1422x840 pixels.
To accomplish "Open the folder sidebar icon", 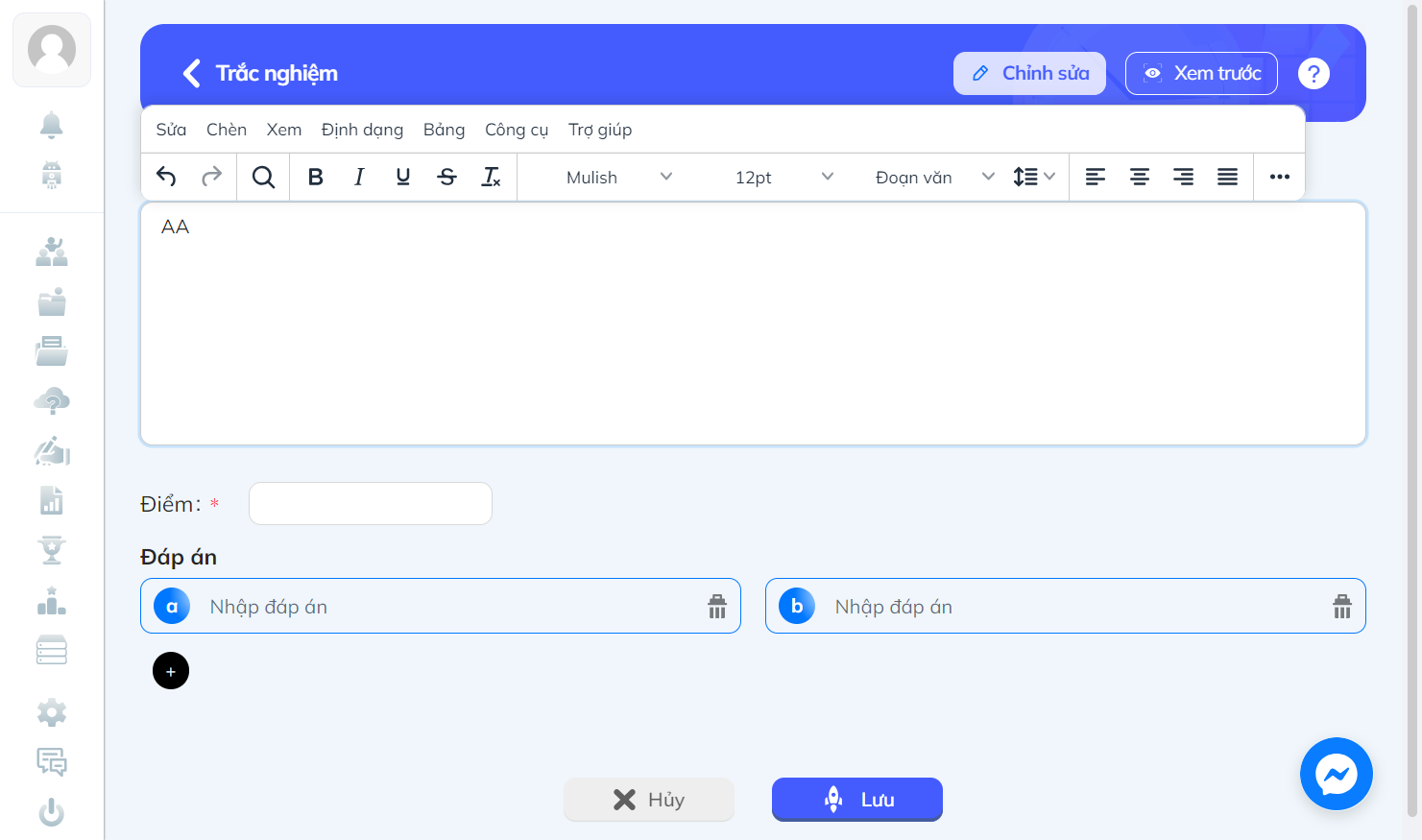I will (52, 301).
